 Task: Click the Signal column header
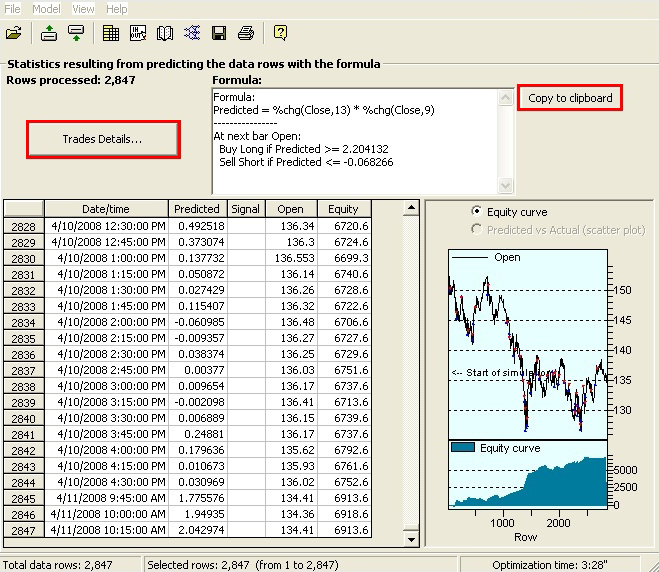click(x=246, y=209)
